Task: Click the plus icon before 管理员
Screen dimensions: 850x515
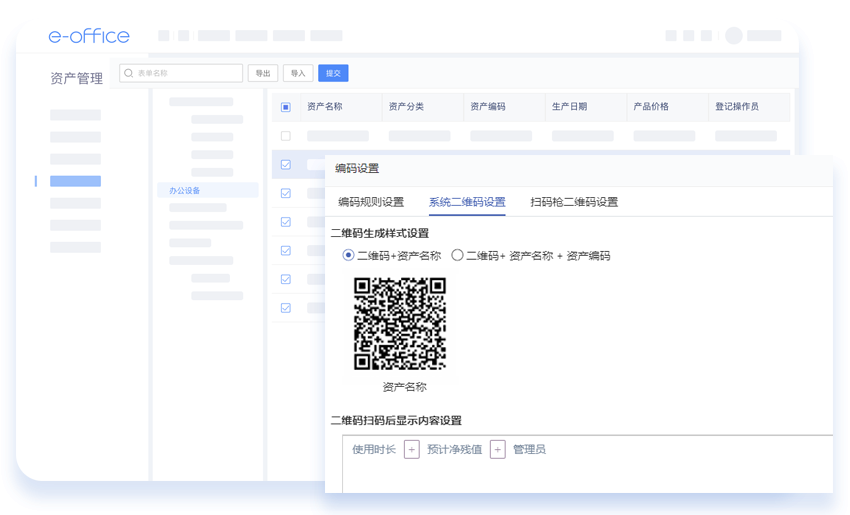Action: click(497, 450)
